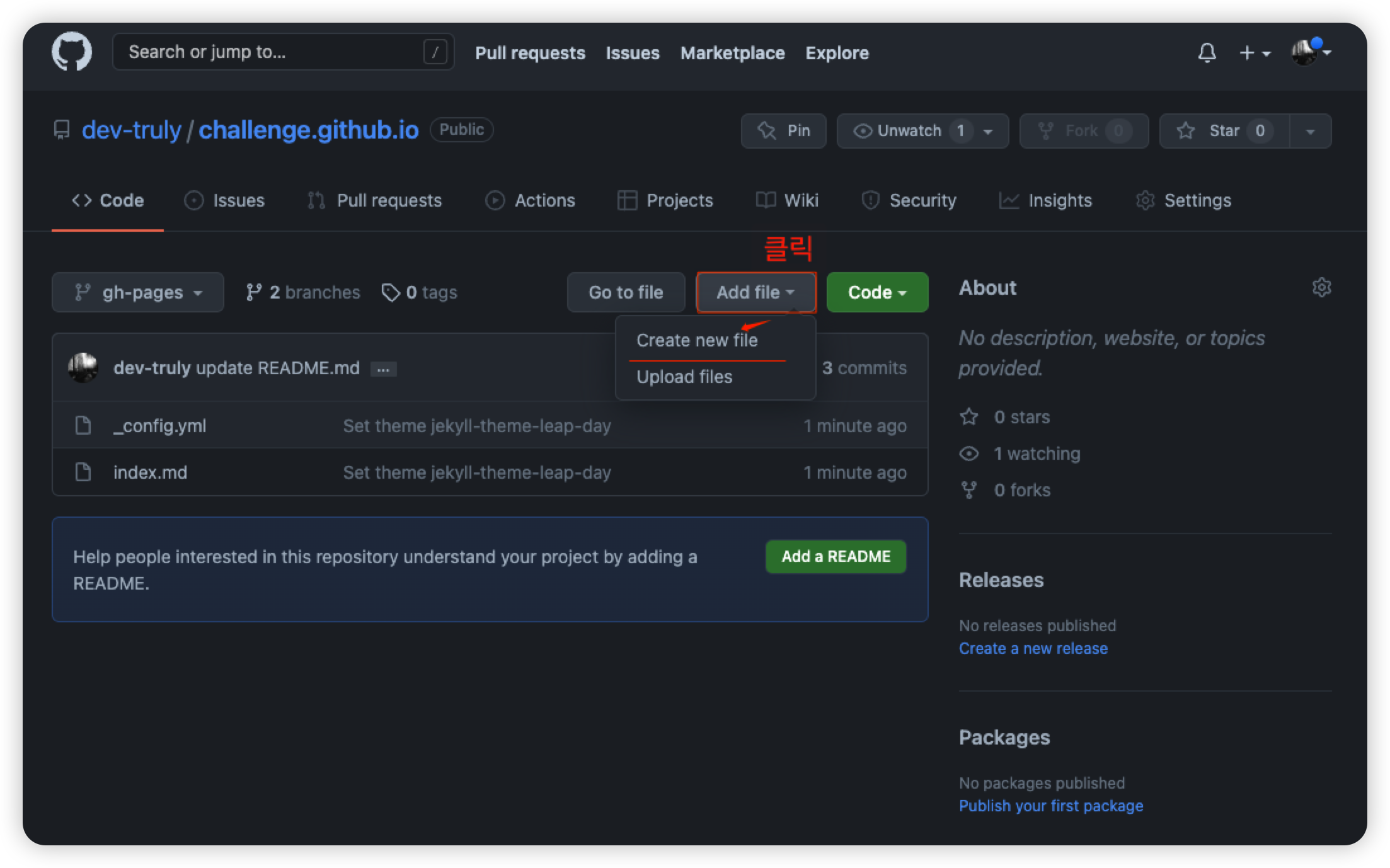
Task: Open the 2 branches link
Action: coord(303,292)
